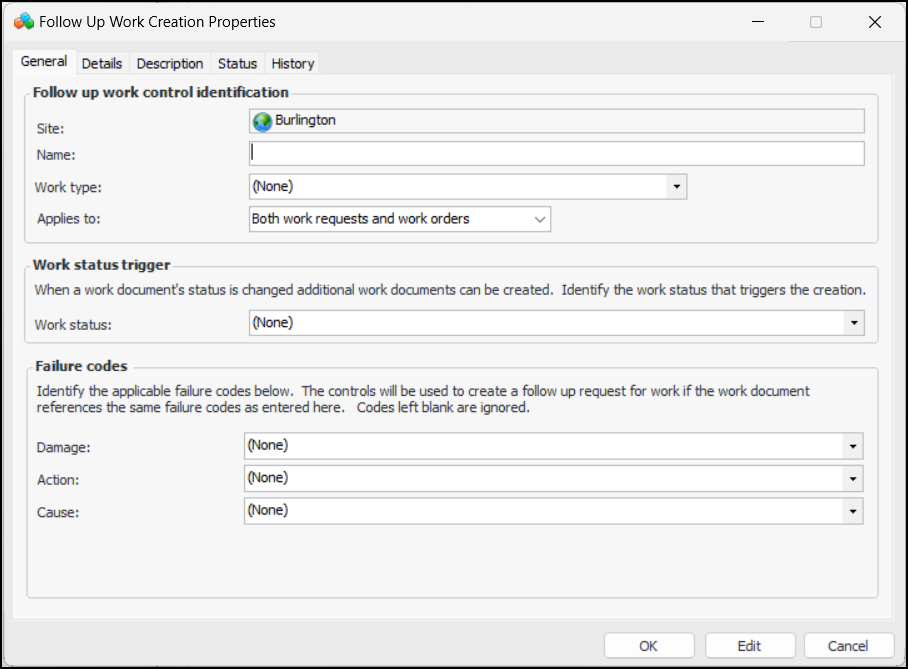
Task: Click the Site field showing Burlington
Action: (556, 121)
